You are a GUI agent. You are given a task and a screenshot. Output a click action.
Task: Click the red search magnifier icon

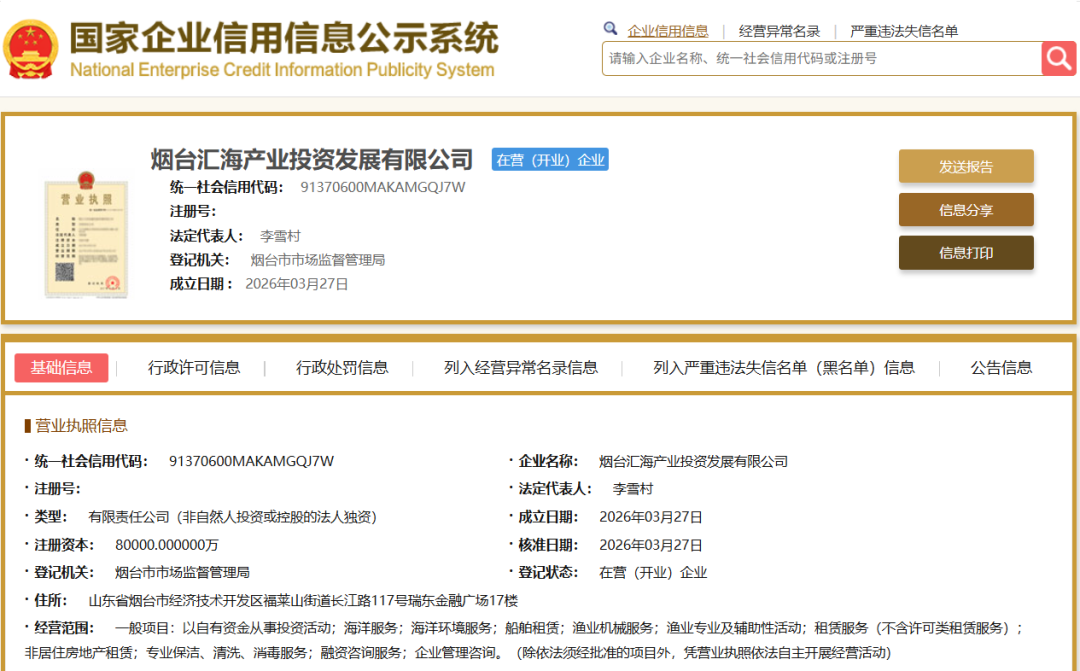pyautogui.click(x=1057, y=58)
